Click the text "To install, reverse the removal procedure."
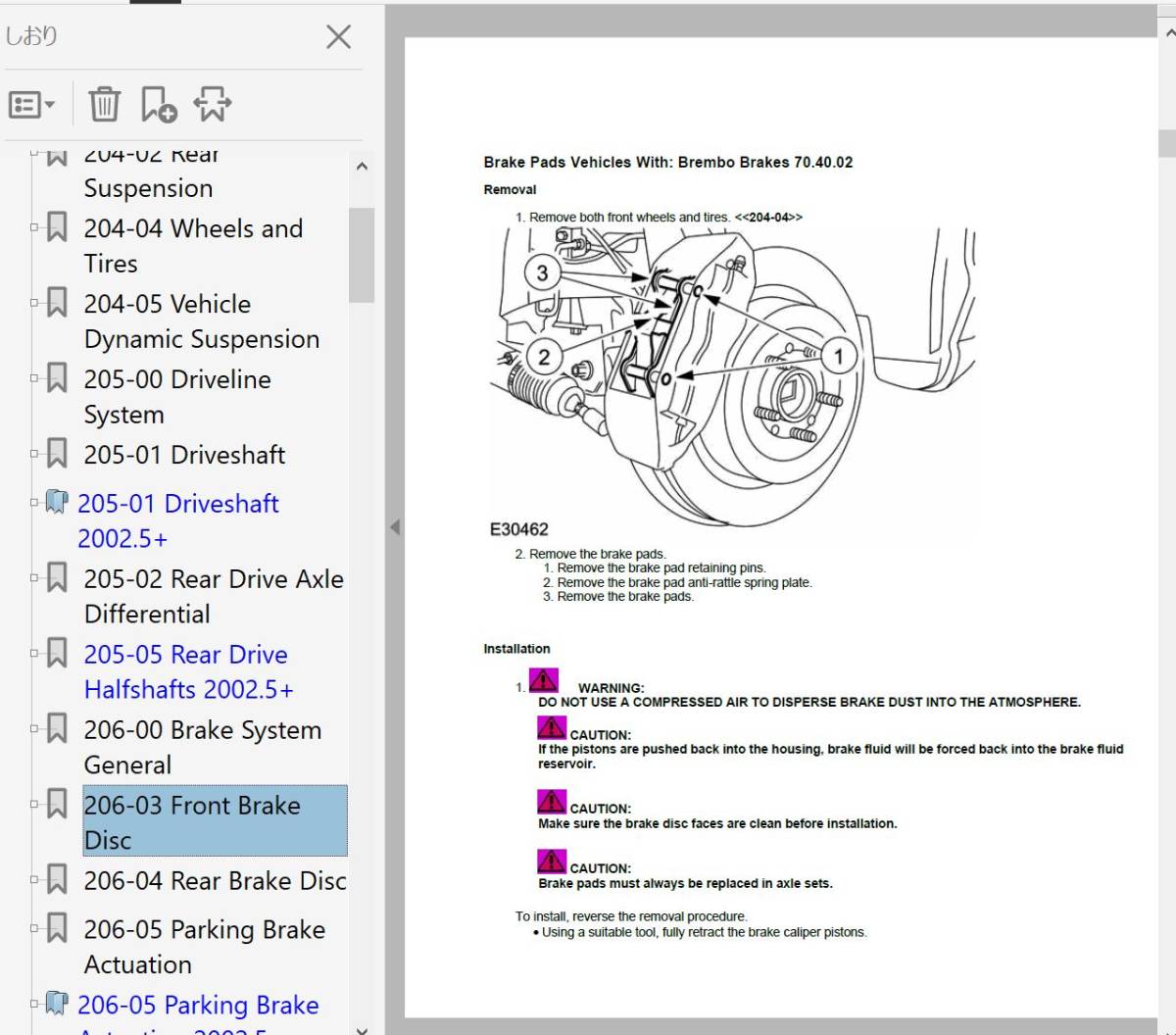The height and width of the screenshot is (1035, 1176). pos(631,917)
